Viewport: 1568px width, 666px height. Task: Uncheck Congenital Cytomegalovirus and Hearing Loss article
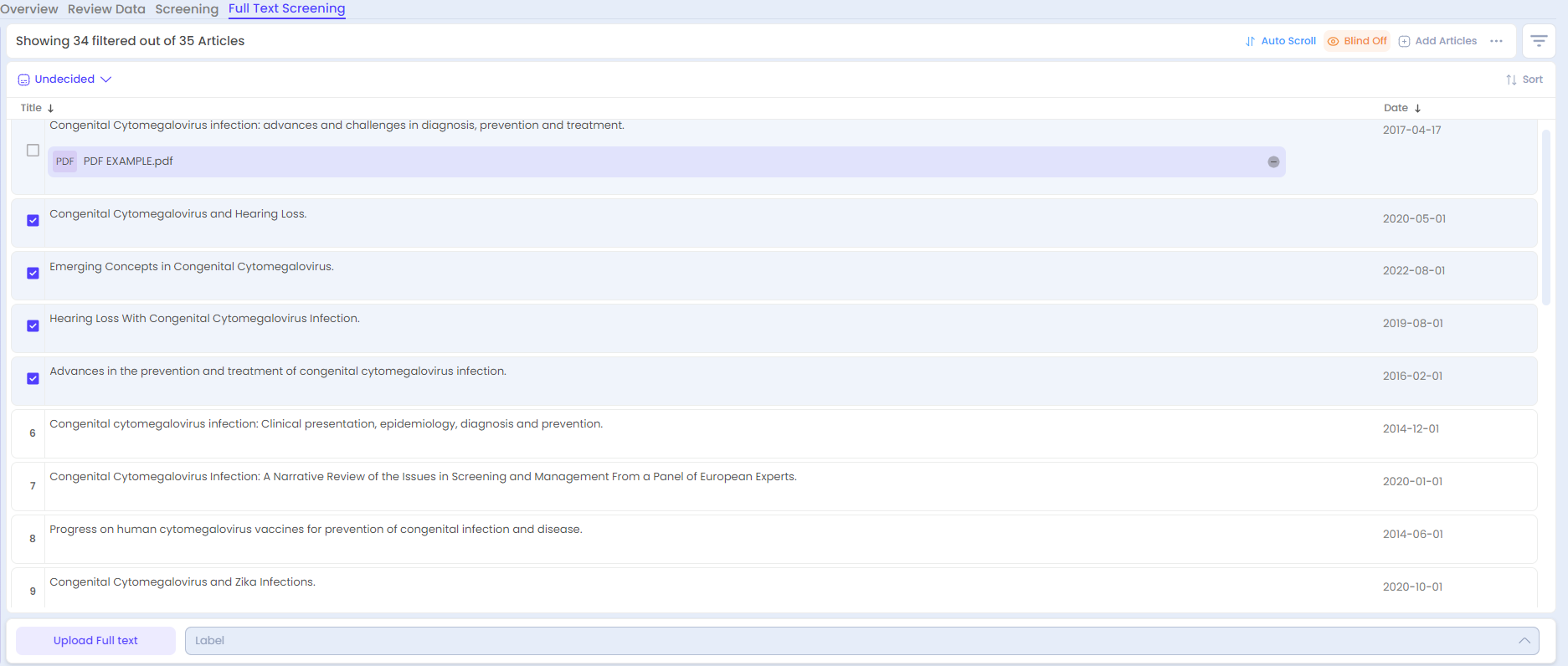tap(33, 221)
